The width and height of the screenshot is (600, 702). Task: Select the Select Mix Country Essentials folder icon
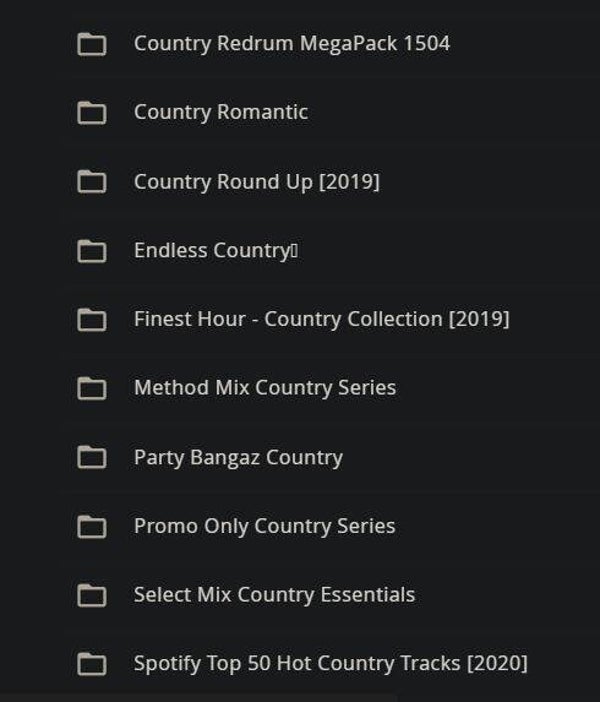tap(92, 595)
